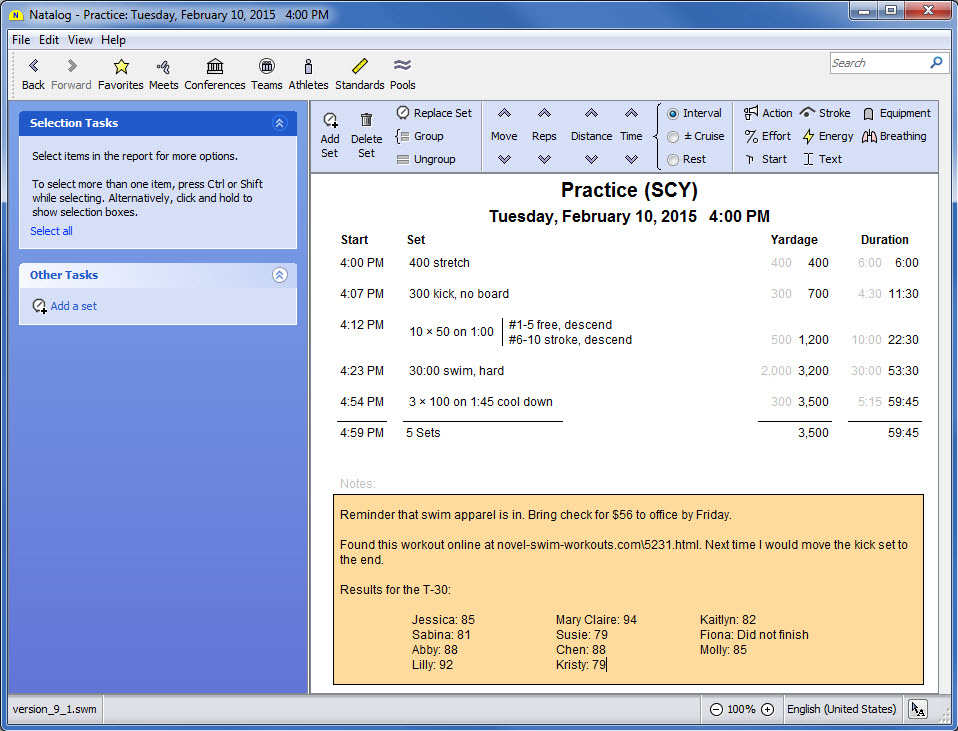
Task: Click the Select all link
Action: [51, 231]
